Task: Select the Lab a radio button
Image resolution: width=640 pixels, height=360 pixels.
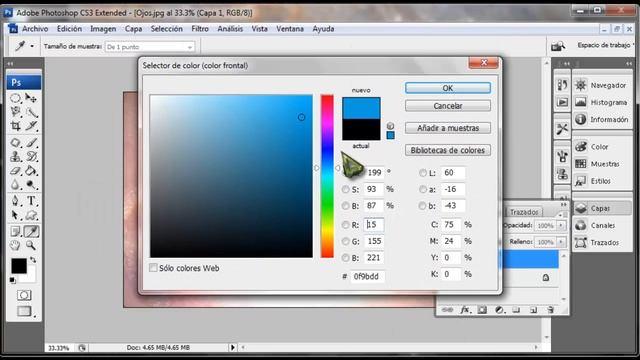Action: click(x=422, y=189)
